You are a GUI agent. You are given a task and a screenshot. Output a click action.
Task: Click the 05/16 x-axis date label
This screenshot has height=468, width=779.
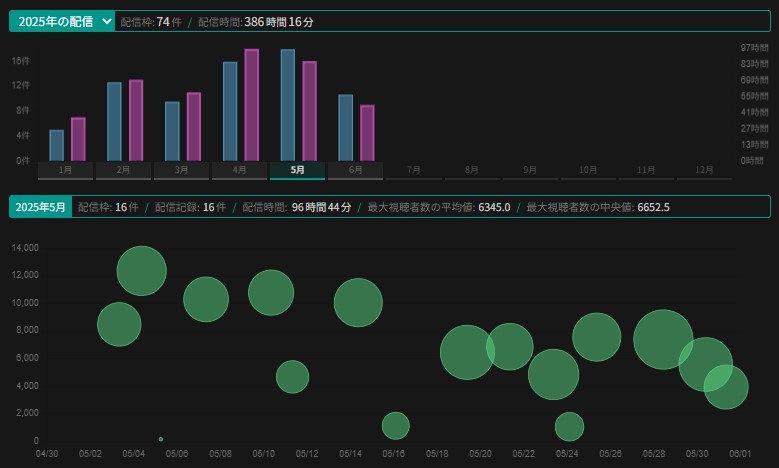click(393, 454)
